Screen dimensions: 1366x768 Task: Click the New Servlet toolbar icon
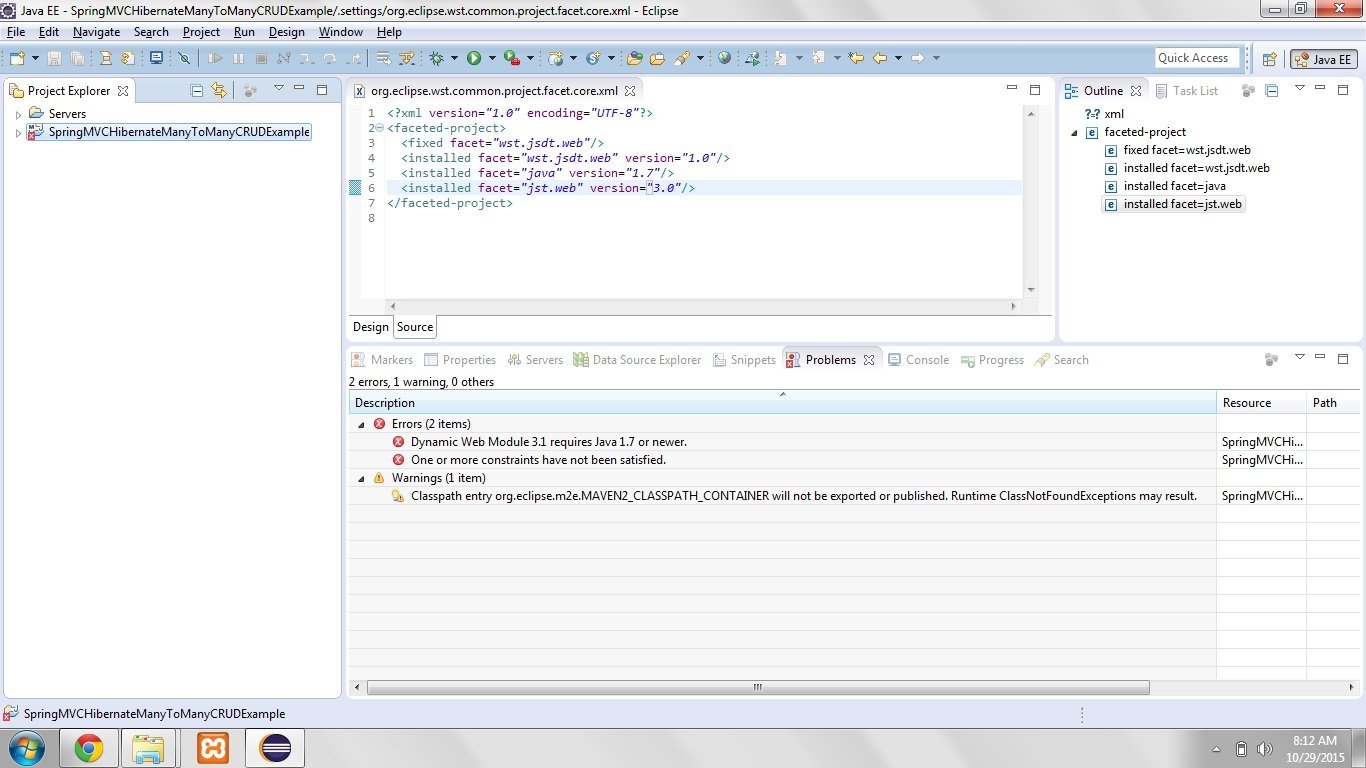[x=593, y=59]
